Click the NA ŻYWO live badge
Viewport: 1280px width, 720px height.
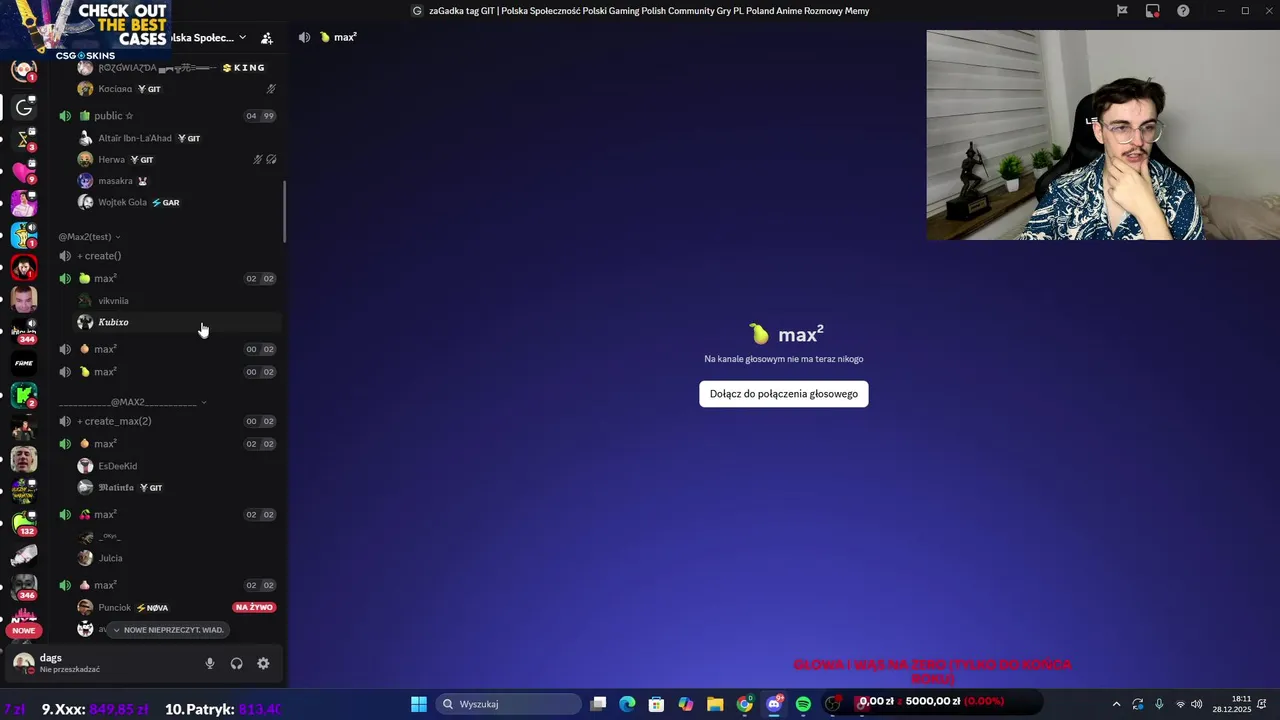click(x=254, y=607)
